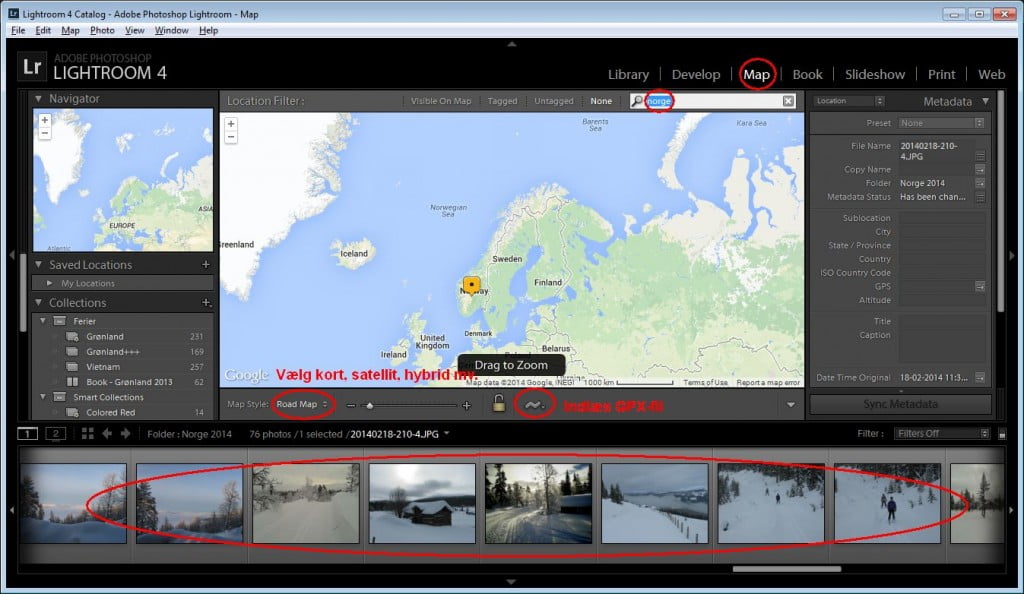Click the filmstrip horizontal scrollbar
The height and width of the screenshot is (594, 1024).
[x=786, y=569]
